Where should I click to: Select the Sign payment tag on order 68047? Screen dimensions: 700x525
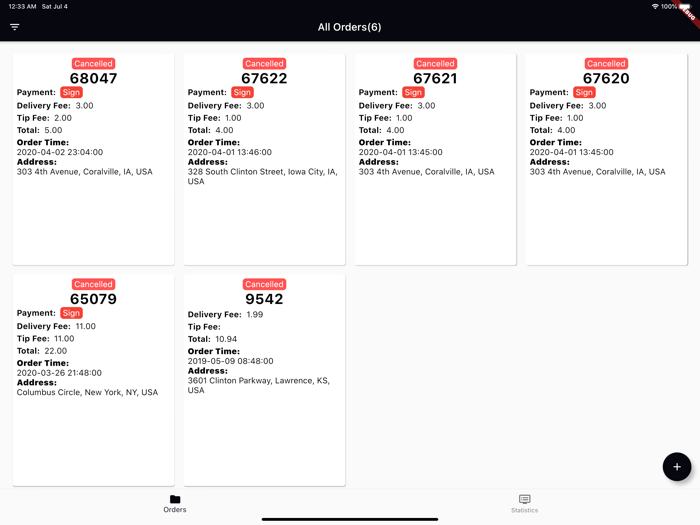[x=71, y=92]
